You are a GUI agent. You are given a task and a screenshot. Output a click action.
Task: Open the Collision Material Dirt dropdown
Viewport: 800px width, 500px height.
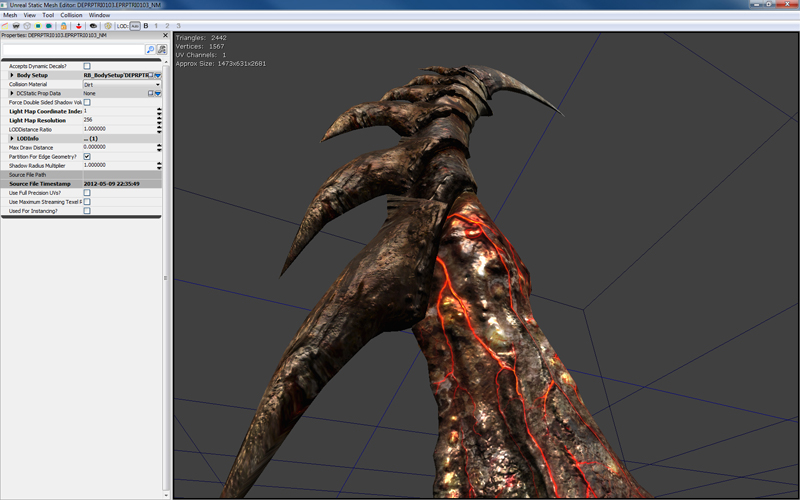tap(122, 84)
